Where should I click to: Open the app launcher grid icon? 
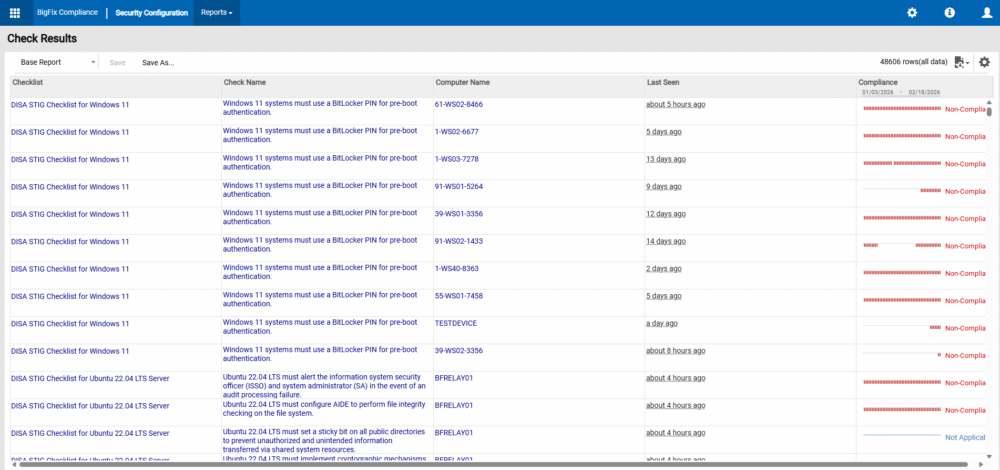15,13
